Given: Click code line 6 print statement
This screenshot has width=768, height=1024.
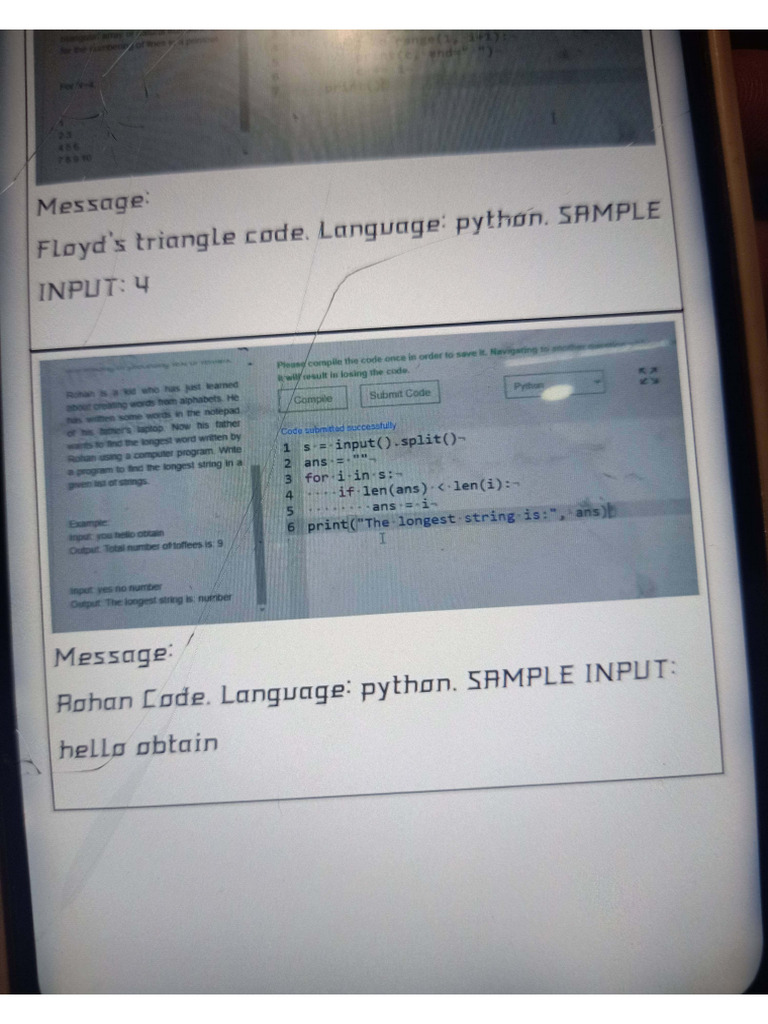Looking at the screenshot, I should point(460,519).
